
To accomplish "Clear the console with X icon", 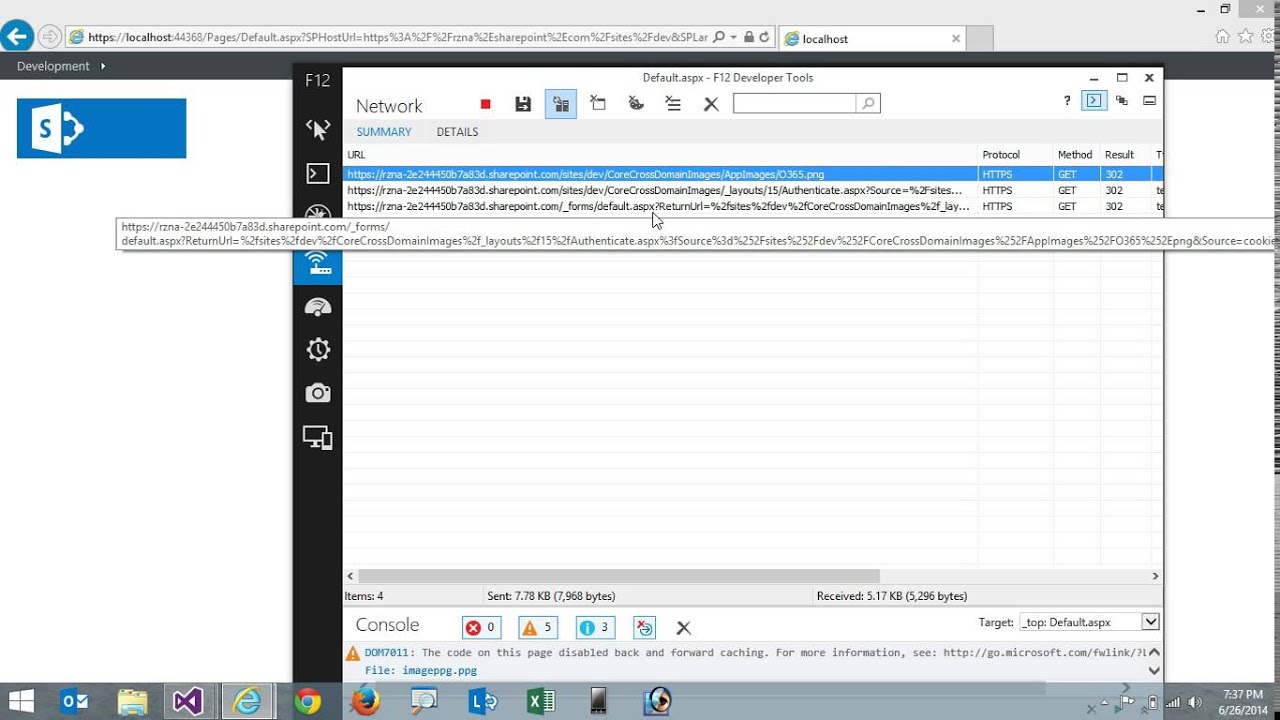I will point(683,628).
